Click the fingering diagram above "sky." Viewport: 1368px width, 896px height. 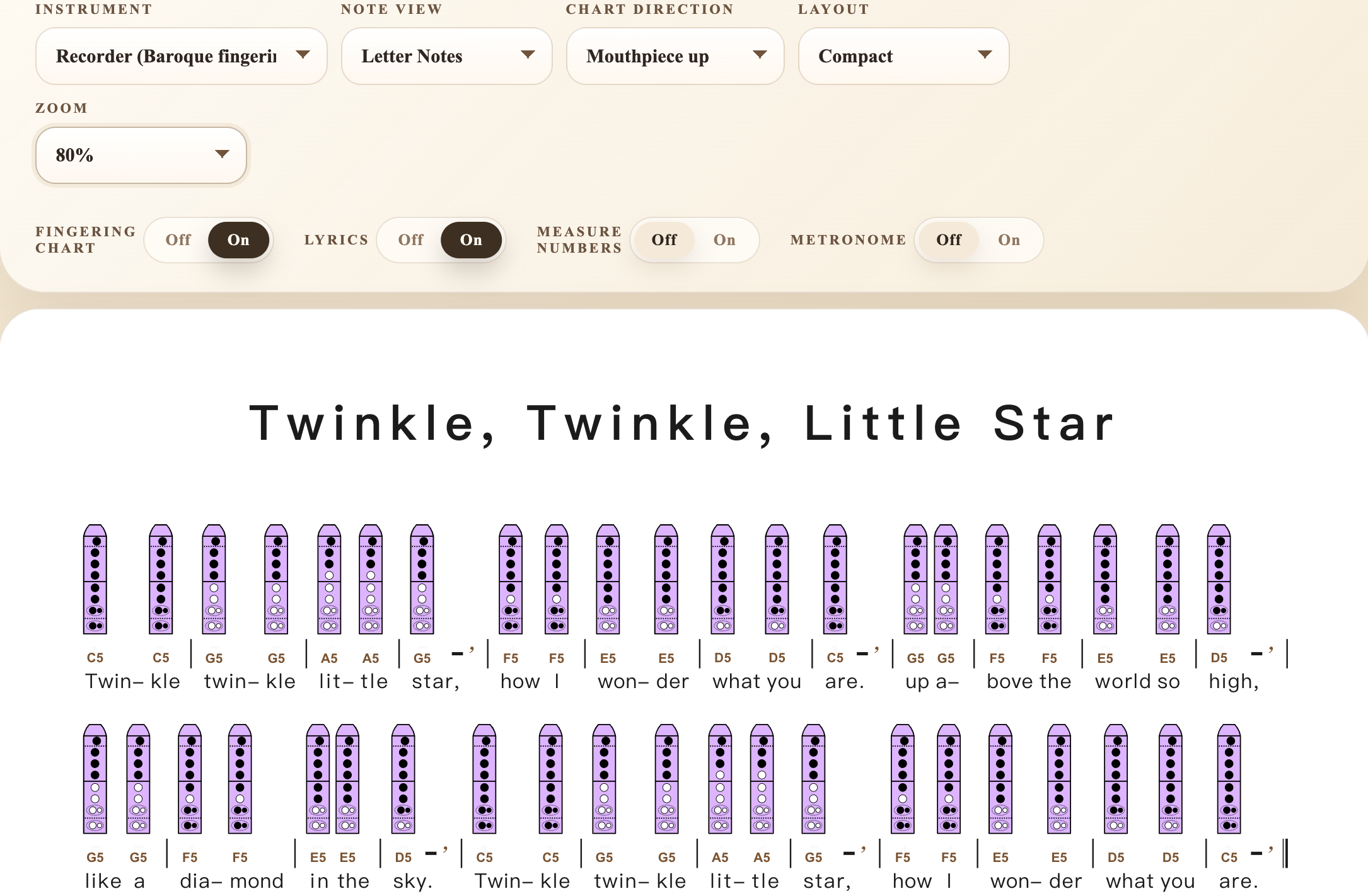[403, 779]
